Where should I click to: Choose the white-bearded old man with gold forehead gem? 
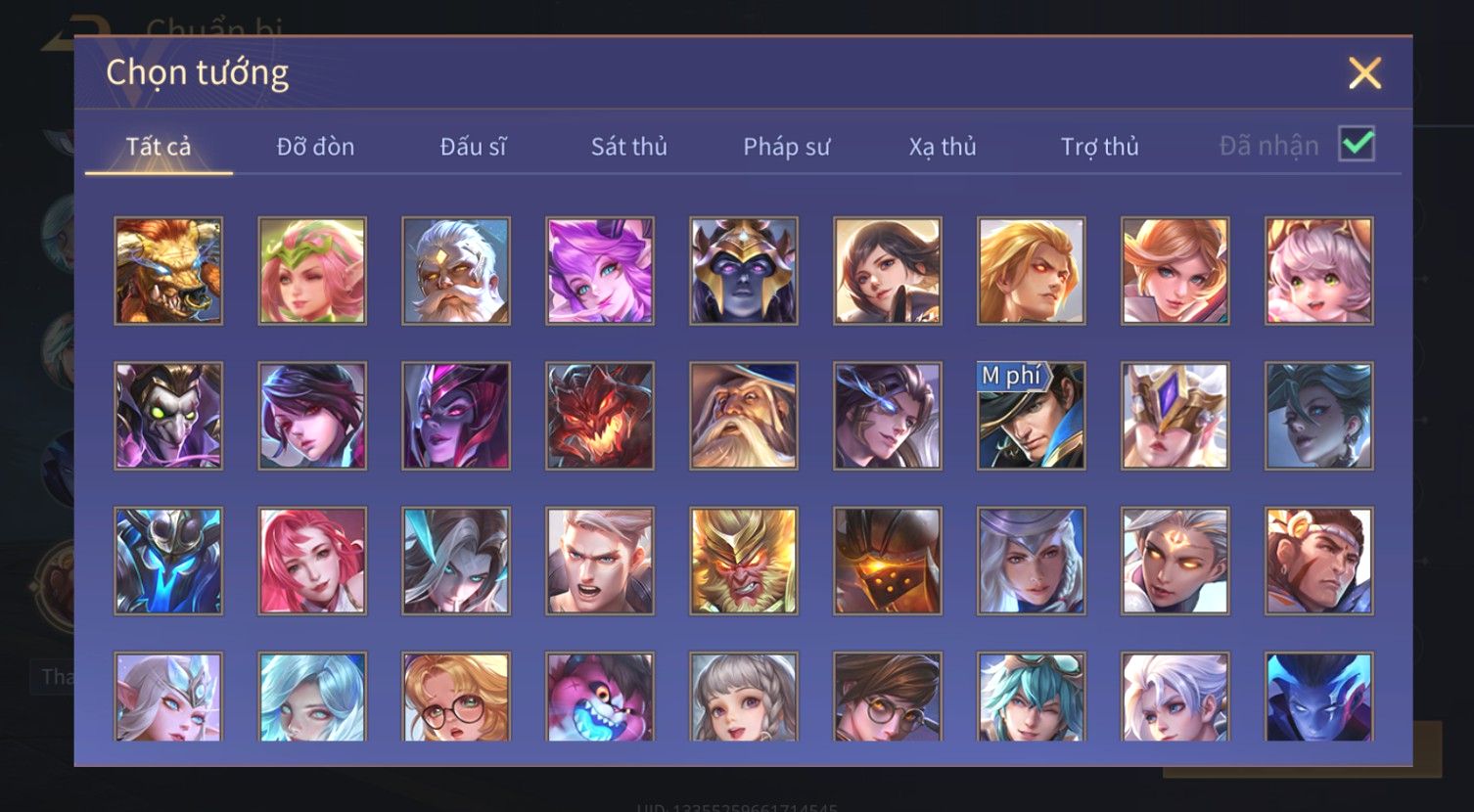(x=456, y=271)
